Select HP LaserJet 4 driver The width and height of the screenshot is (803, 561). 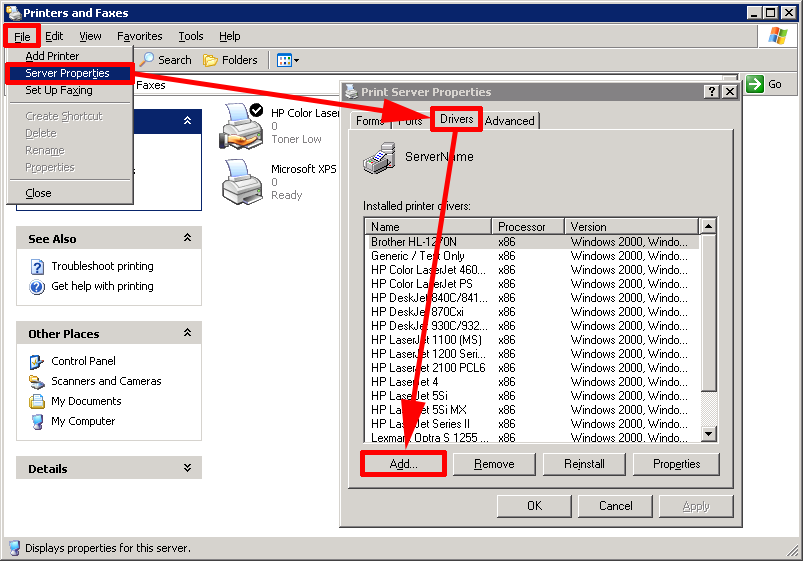pyautogui.click(x=533, y=382)
